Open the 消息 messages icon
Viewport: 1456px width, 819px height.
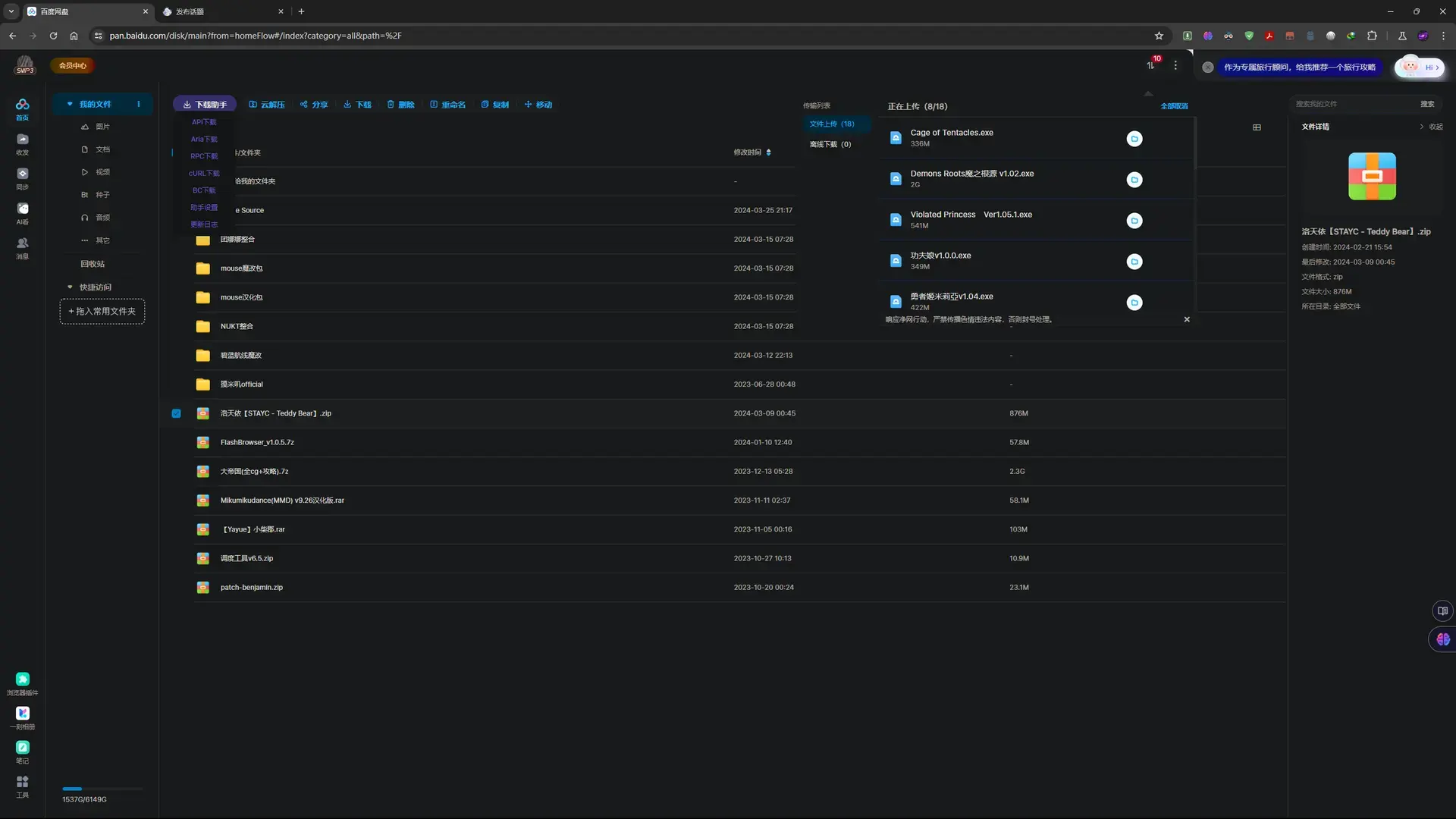[x=23, y=249]
